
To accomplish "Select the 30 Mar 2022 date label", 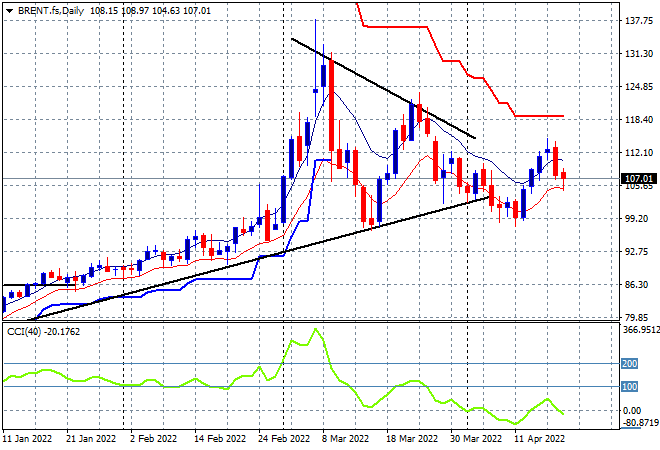I will point(476,439).
